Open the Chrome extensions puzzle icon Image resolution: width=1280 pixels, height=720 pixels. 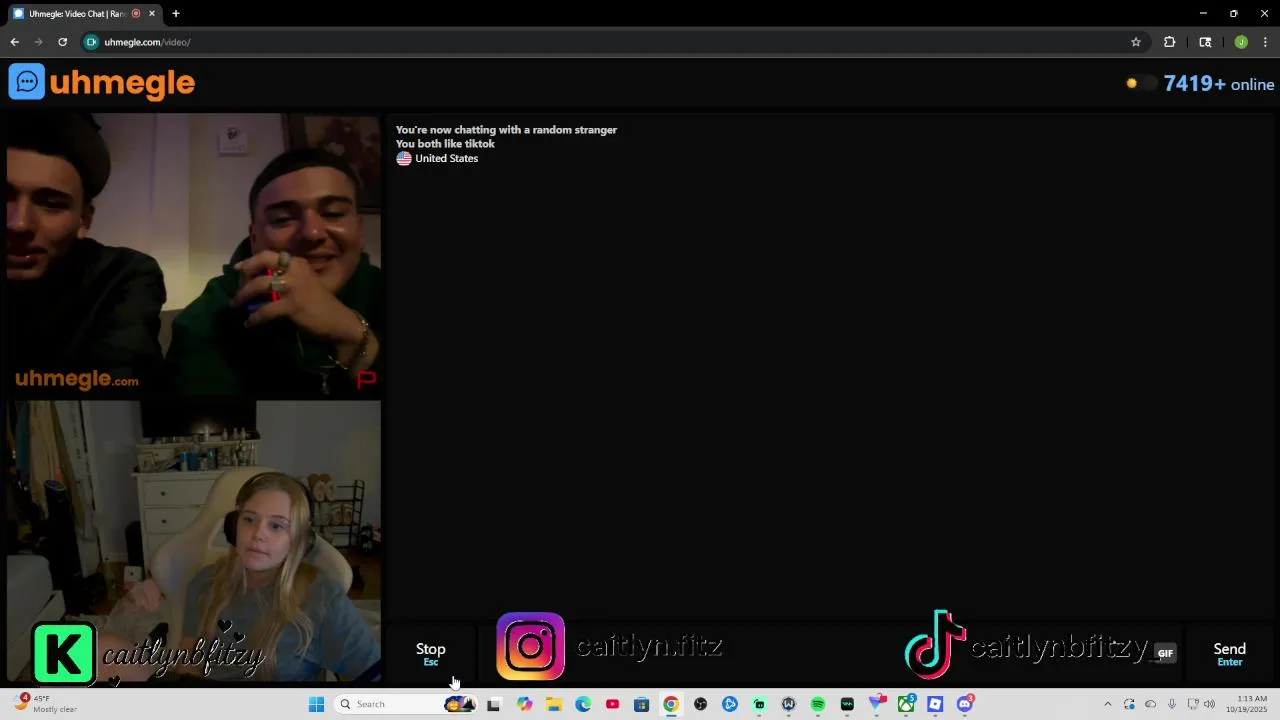[1169, 42]
